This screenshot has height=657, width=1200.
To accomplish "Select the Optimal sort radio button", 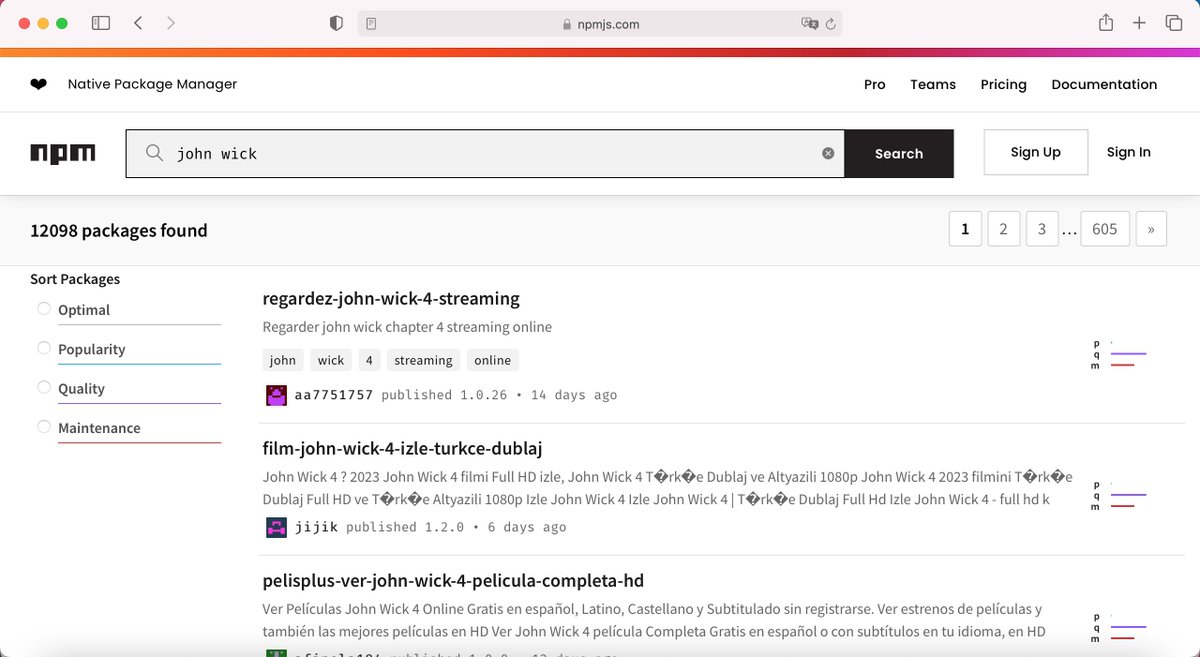I will (44, 309).
